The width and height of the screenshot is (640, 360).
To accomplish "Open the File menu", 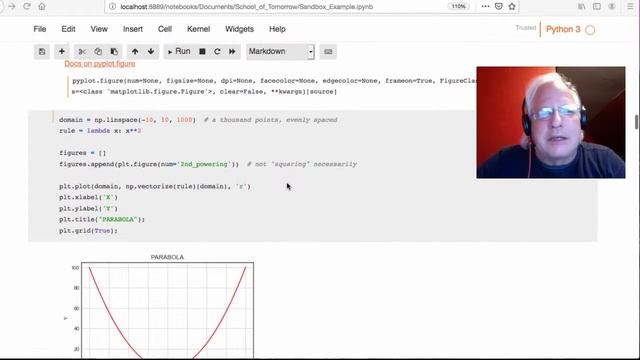I will (40, 29).
